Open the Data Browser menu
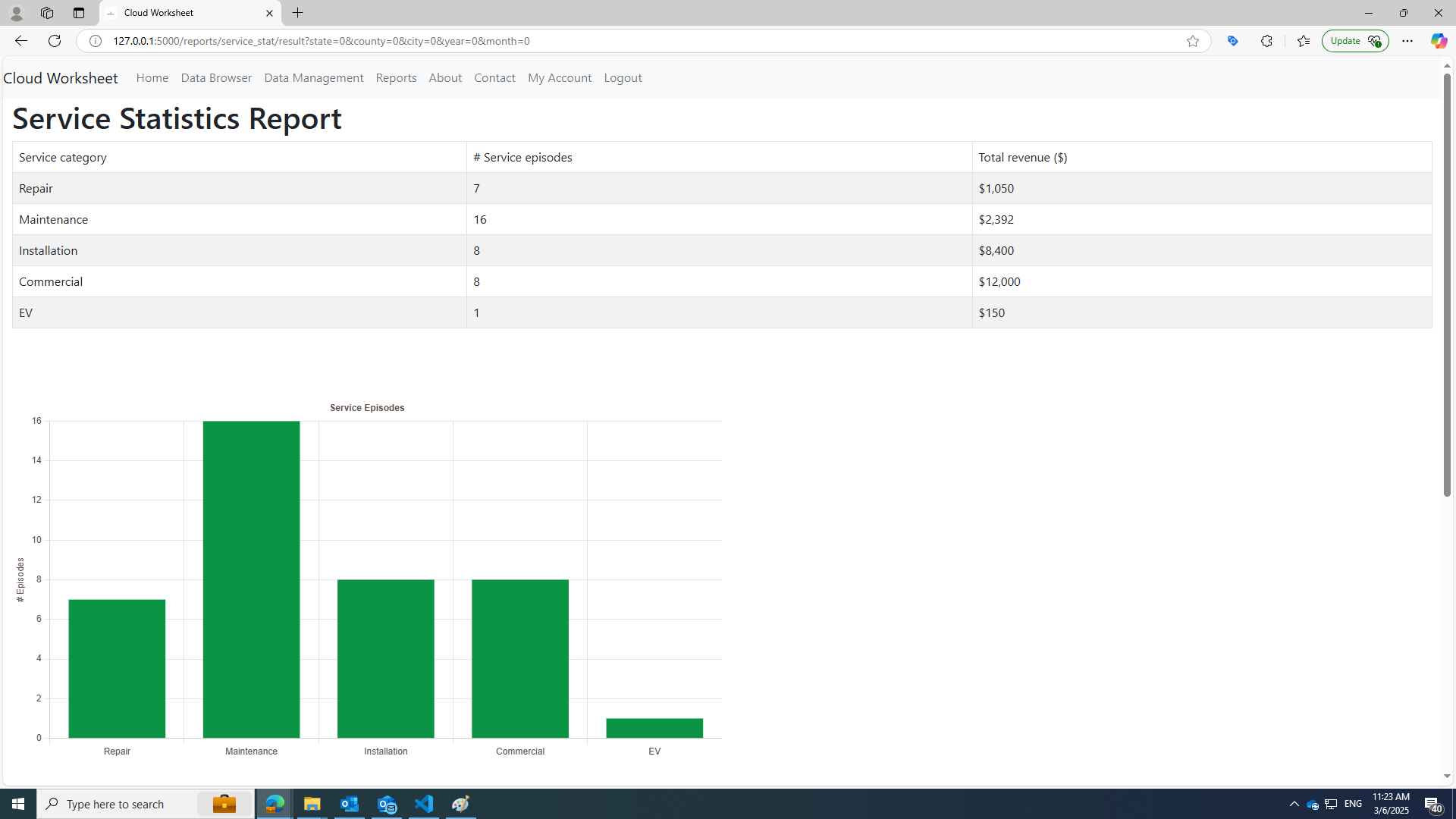Image resolution: width=1456 pixels, height=819 pixels. tap(216, 77)
